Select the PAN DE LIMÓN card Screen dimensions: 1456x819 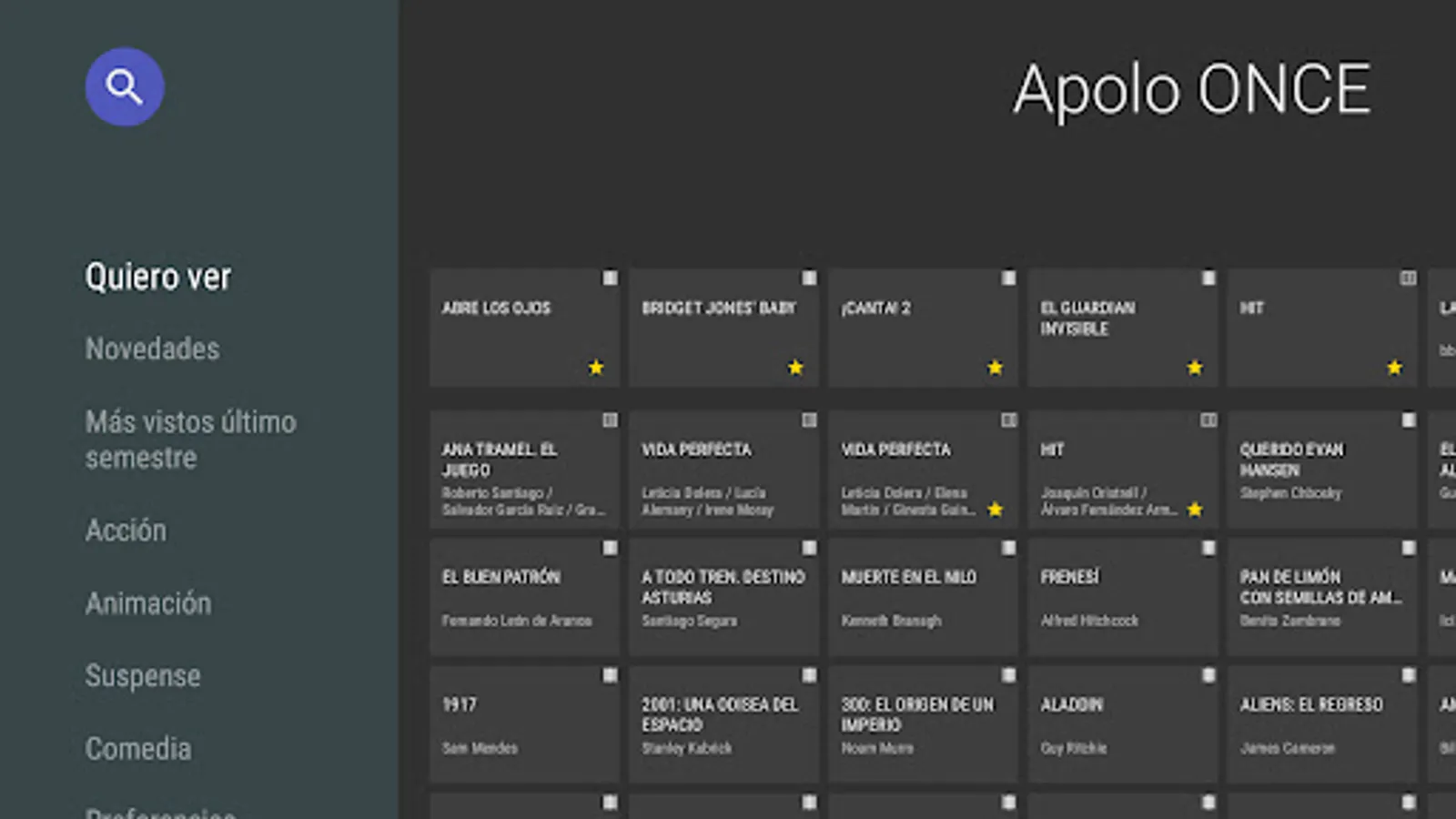click(x=1322, y=597)
